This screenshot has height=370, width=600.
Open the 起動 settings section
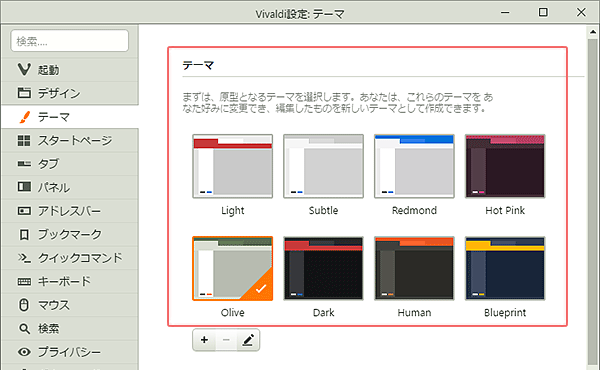coord(70,70)
